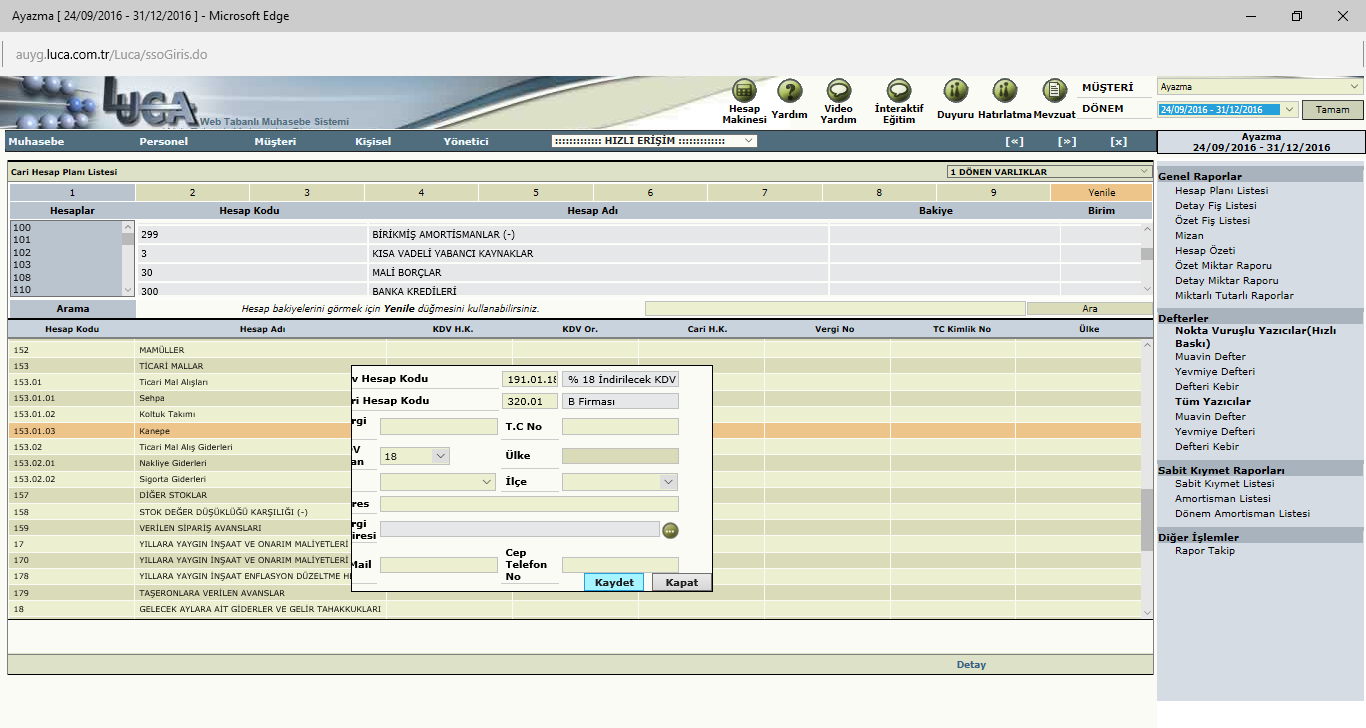Click the round Vergi Dairesi lookup button
Image resolution: width=1366 pixels, height=728 pixels.
(671, 530)
